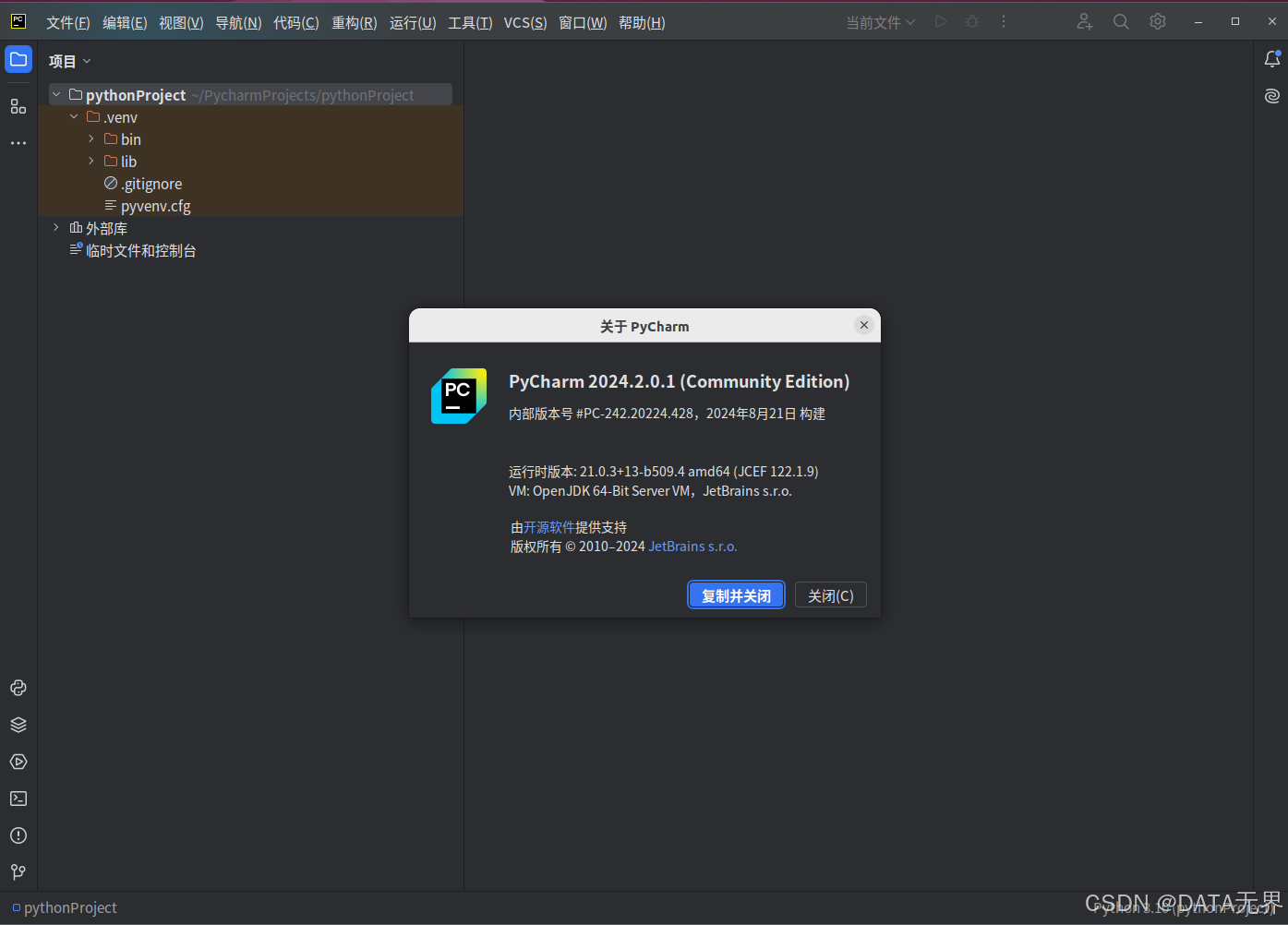Click the 运行时版本 runtime text

[x=663, y=471]
